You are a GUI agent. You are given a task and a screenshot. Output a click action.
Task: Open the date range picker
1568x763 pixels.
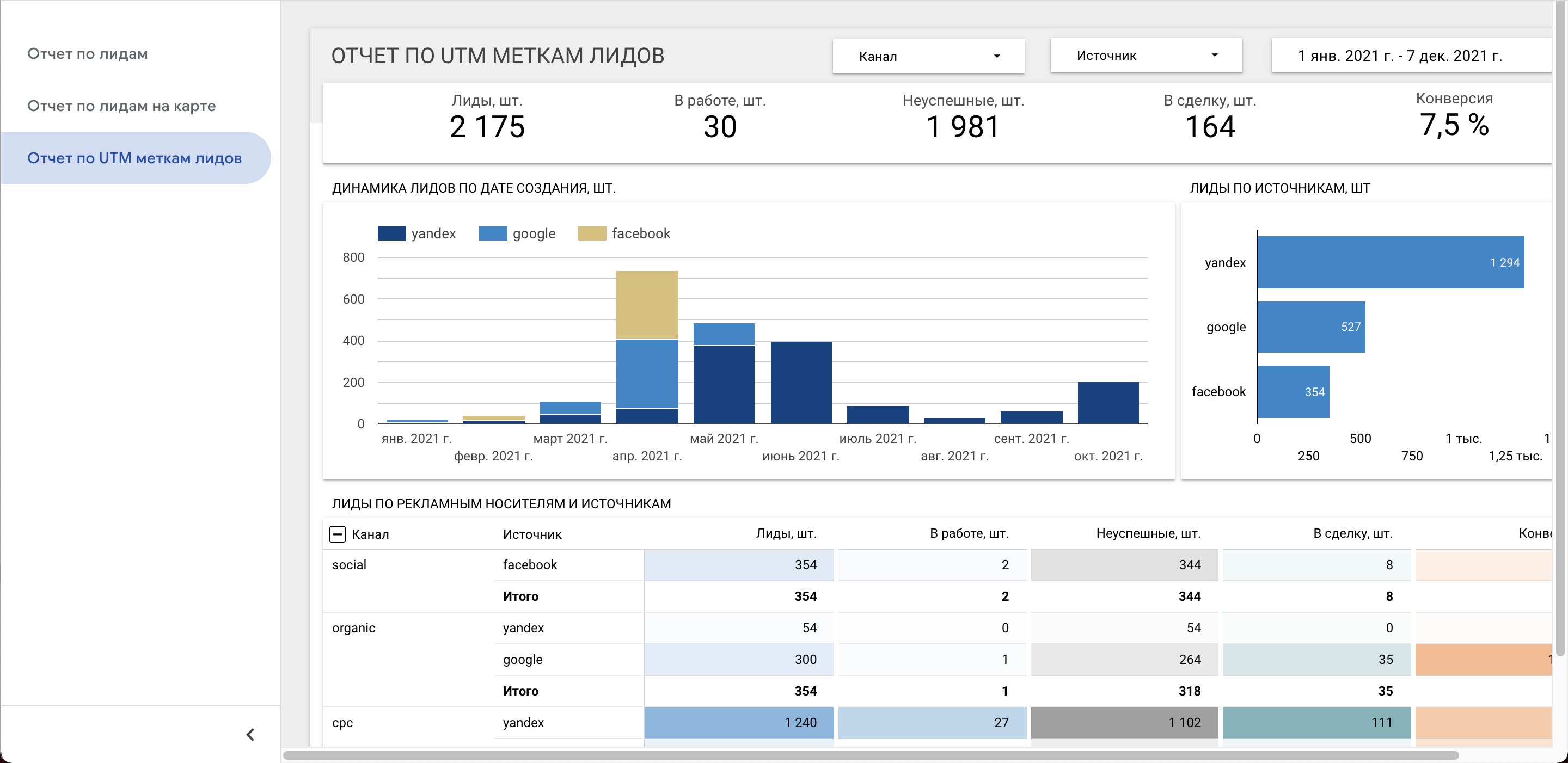[x=1400, y=56]
